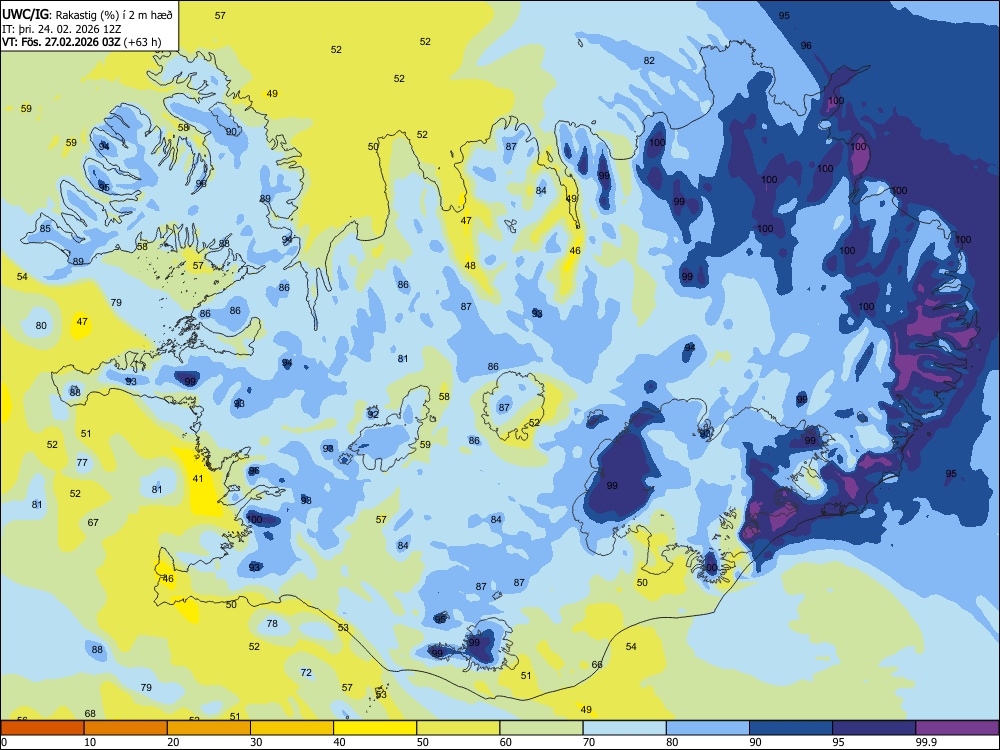The image size is (1000, 750).
Task: Click the 'IT: þri. 24. 02. 2026 12Z' line
Action: (x=61, y=29)
